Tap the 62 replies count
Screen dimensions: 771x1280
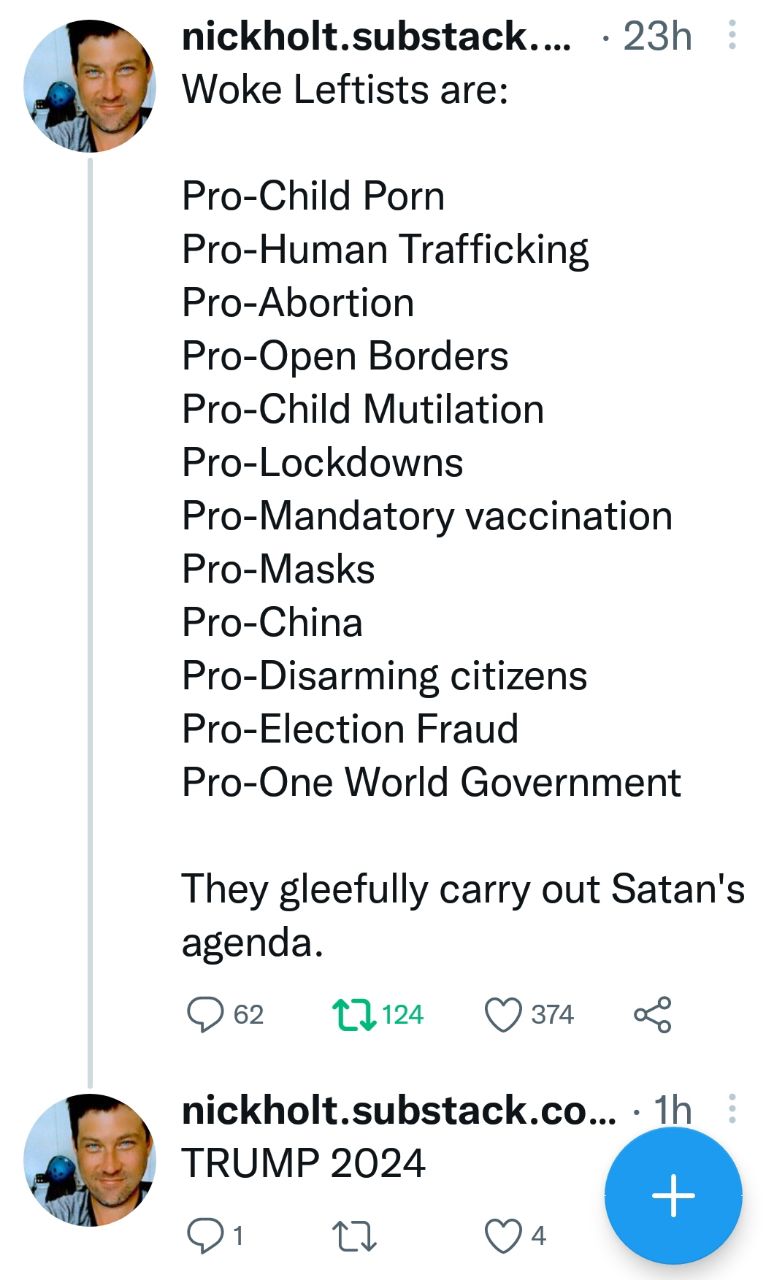click(249, 1015)
